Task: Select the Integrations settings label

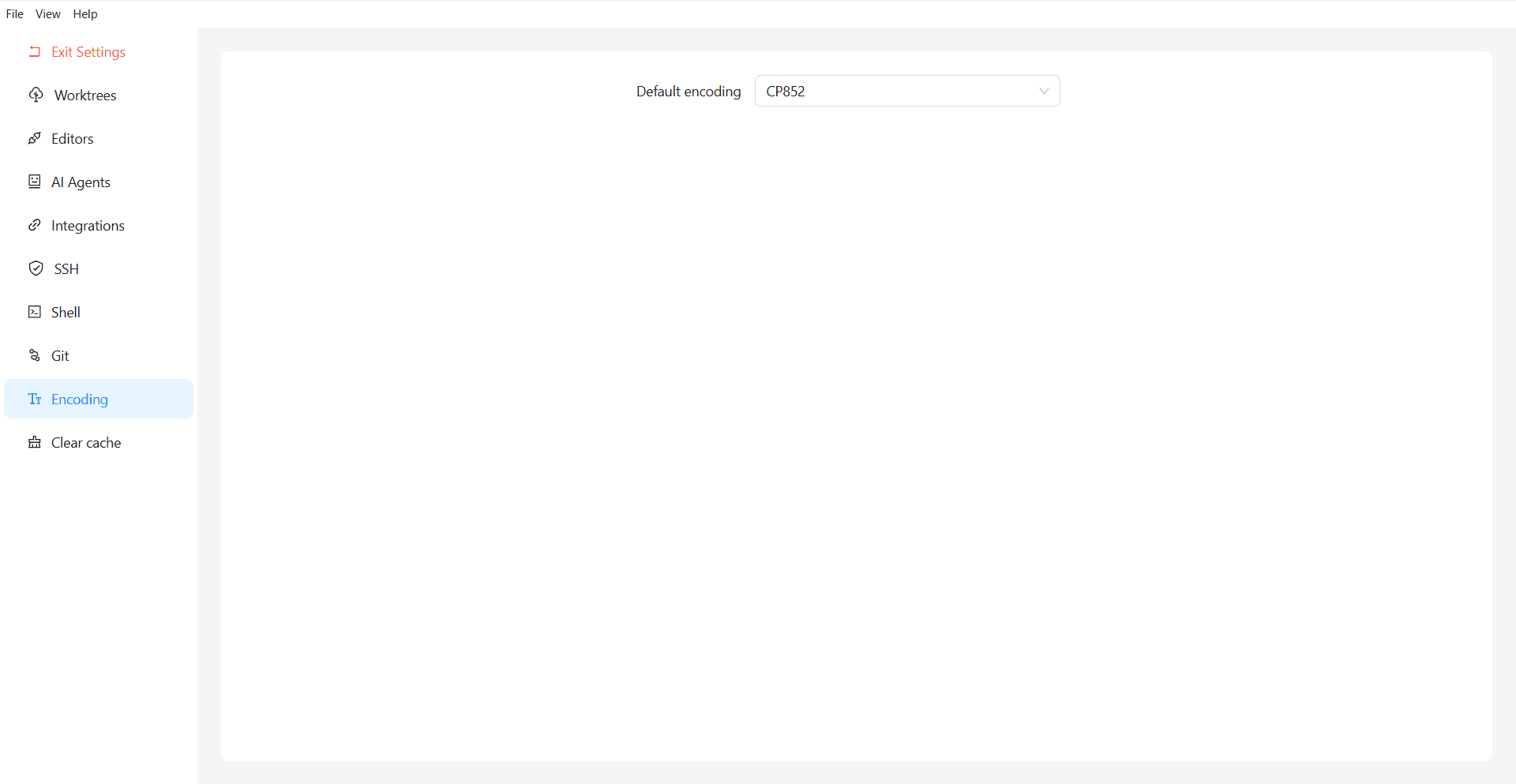Action: (x=88, y=226)
